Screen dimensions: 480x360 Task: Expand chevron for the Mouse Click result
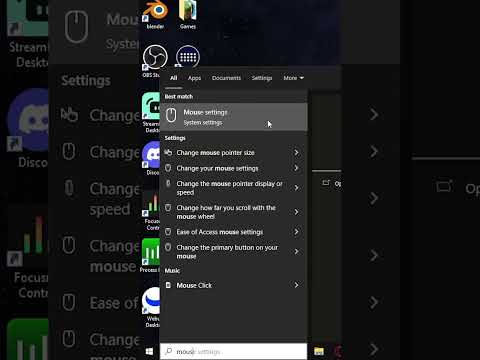[x=296, y=285]
